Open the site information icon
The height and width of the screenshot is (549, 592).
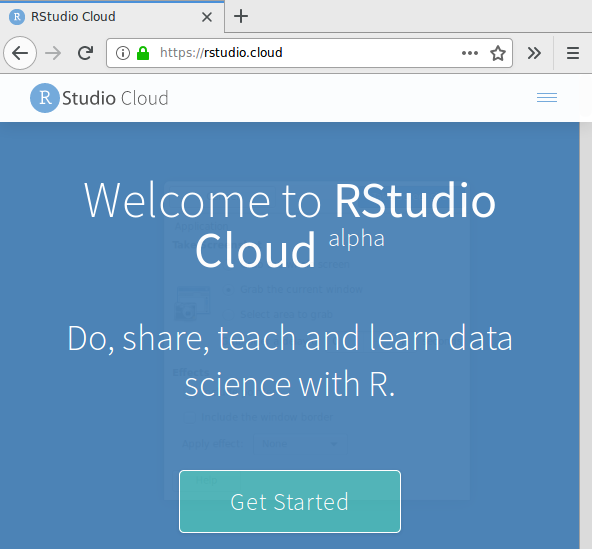click(x=123, y=53)
